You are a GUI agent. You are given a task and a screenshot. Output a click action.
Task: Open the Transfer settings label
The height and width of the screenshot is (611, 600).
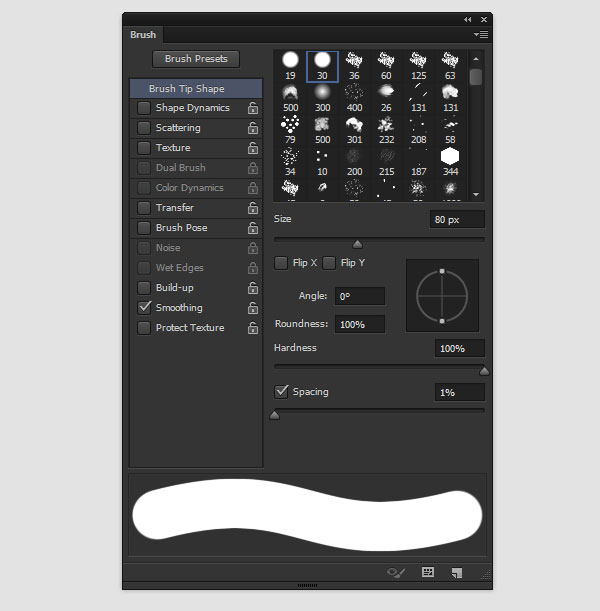(x=175, y=208)
